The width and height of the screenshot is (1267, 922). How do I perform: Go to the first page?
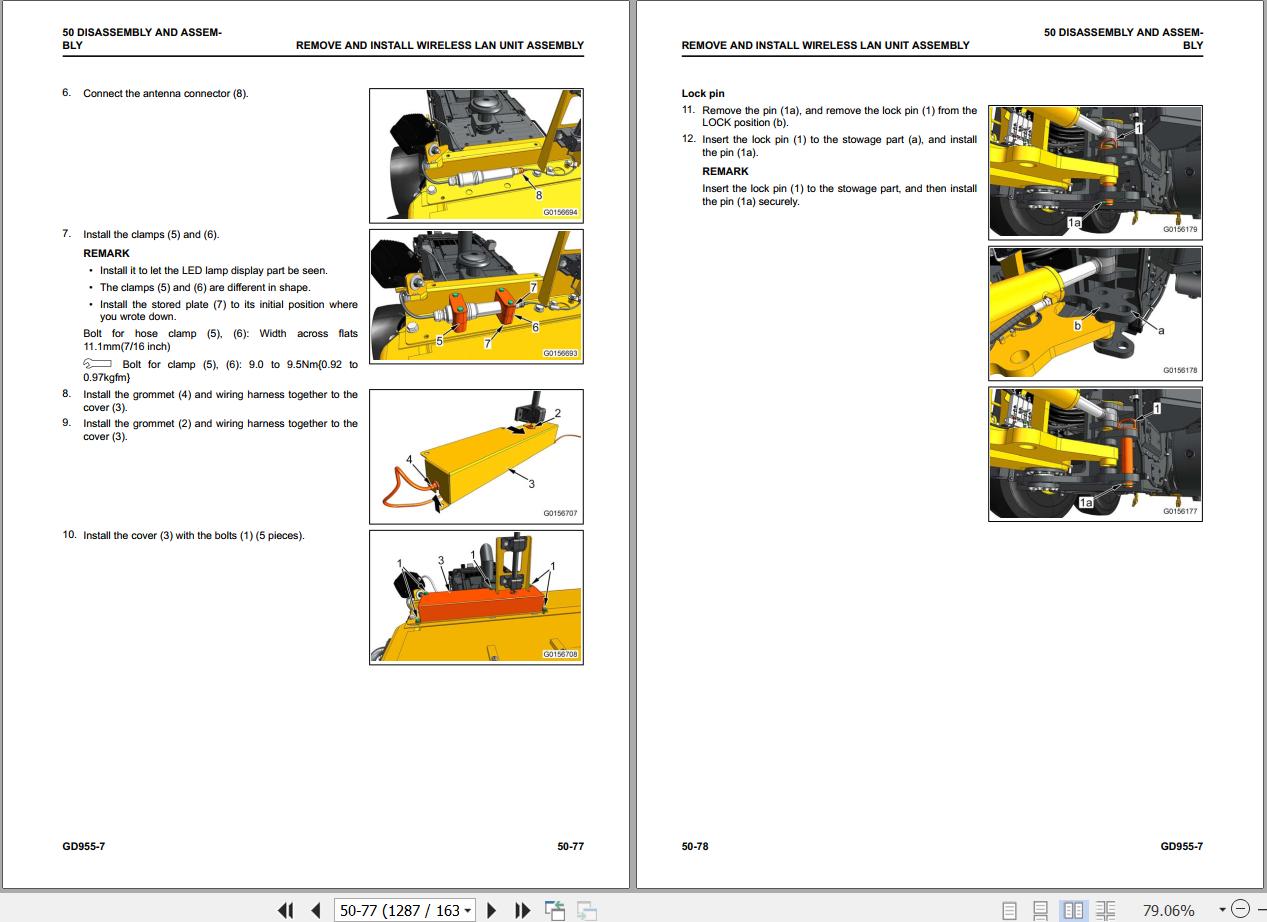(286, 910)
